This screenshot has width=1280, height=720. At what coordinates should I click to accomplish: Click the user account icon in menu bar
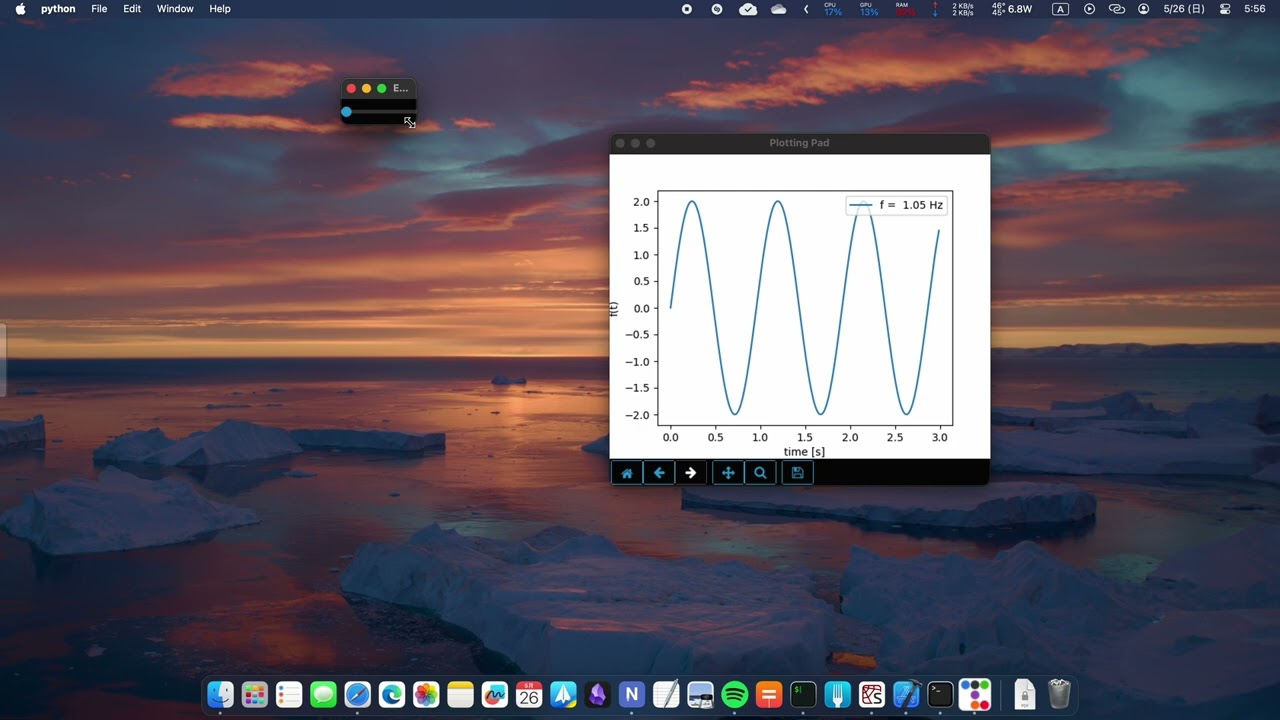pyautogui.click(x=1144, y=9)
